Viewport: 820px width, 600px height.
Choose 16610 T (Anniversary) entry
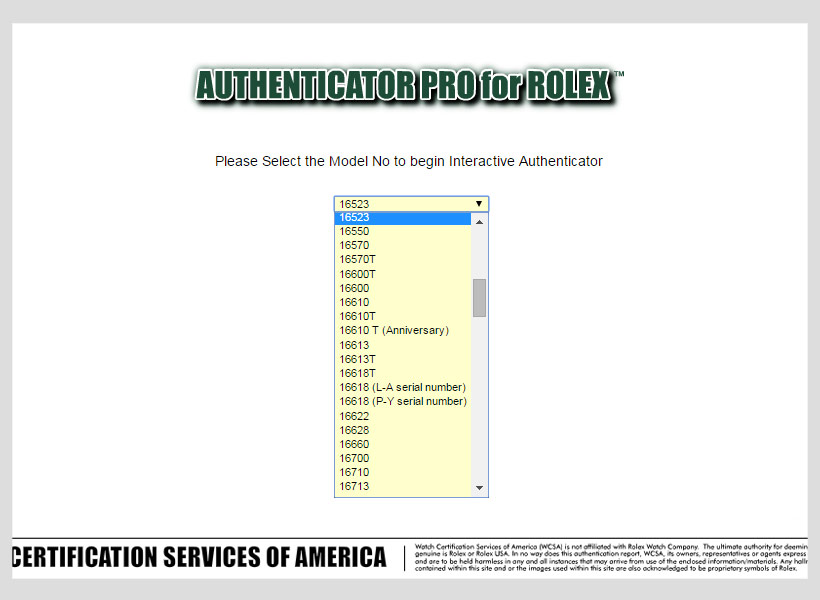(x=403, y=331)
